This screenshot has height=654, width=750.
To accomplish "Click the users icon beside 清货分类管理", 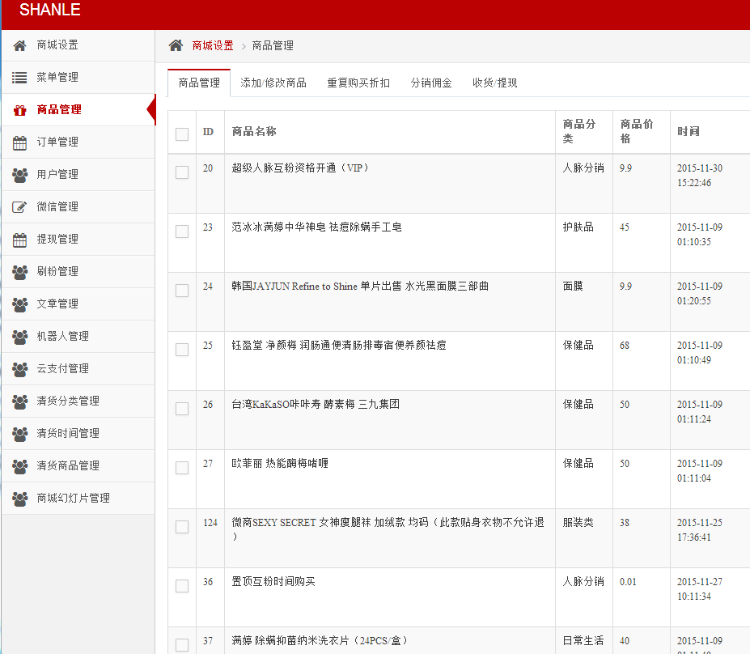I will tap(20, 402).
